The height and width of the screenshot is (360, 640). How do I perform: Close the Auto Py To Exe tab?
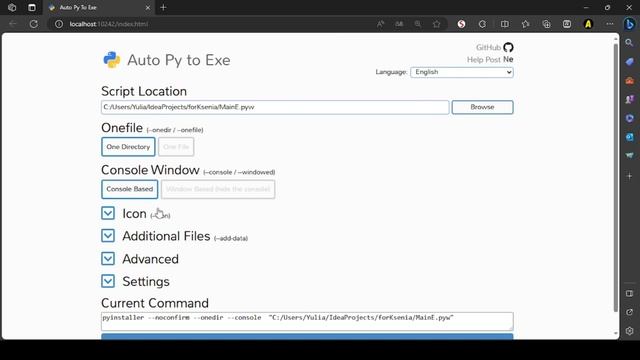tap(148, 8)
